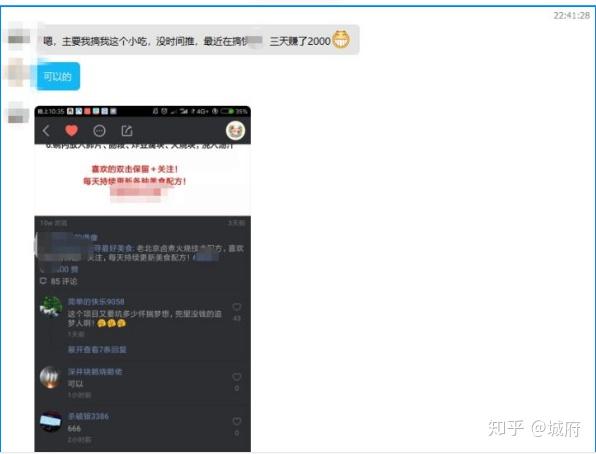596x454 pixels.
Task: Toggle the red heart like icon
Action: tap(71, 131)
